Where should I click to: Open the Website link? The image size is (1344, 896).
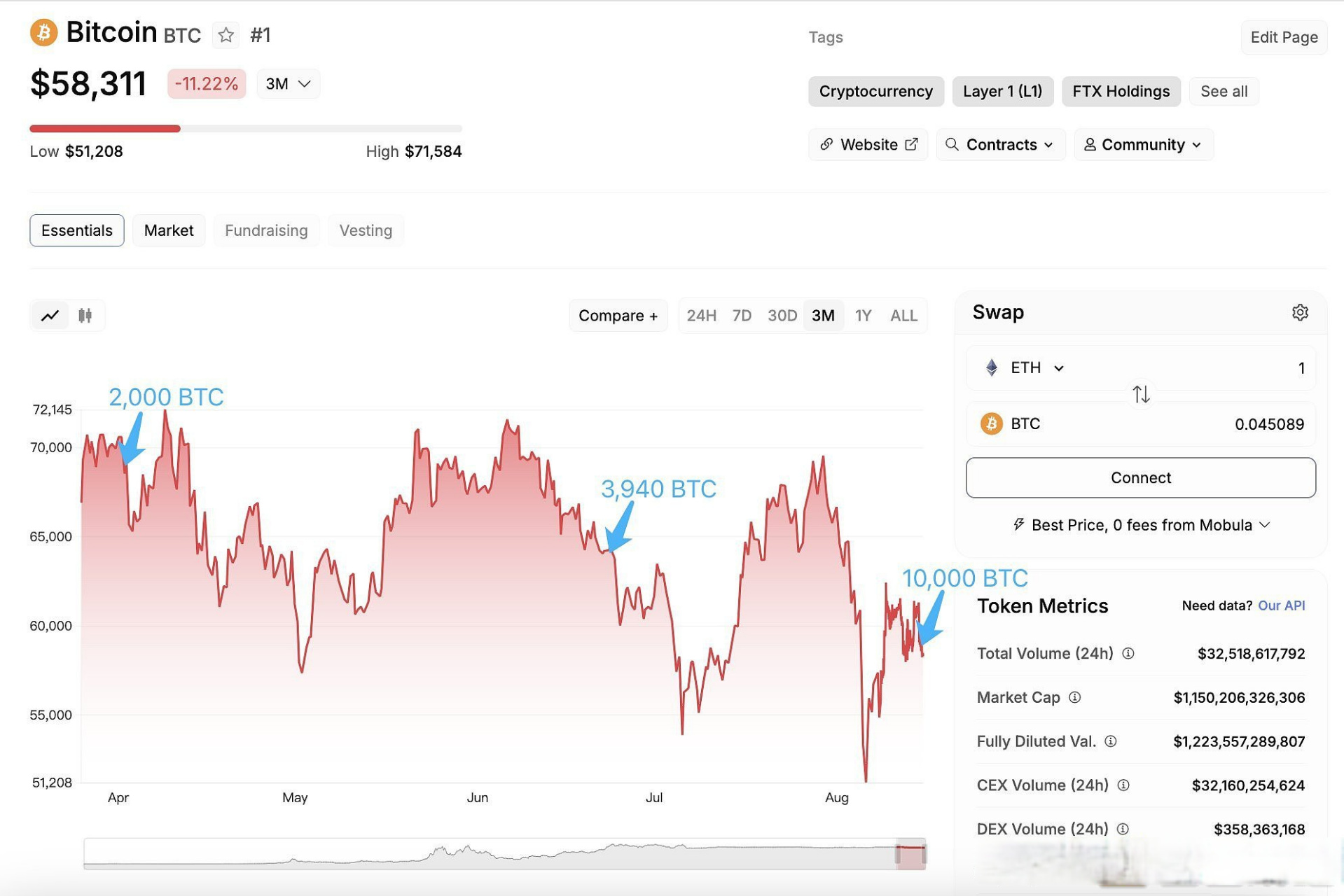coord(868,145)
